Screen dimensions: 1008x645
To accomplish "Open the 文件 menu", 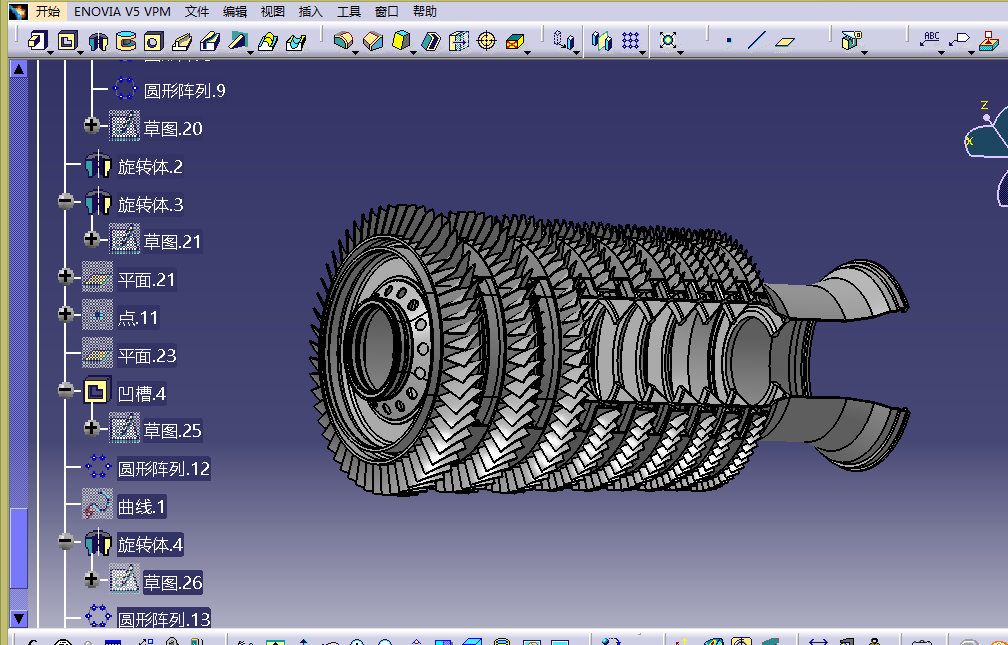I will click(197, 11).
